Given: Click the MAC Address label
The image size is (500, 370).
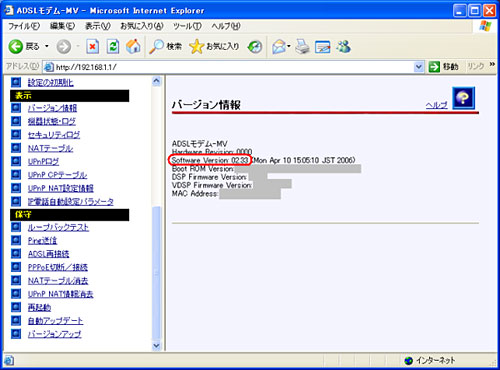Looking at the screenshot, I should (x=195, y=193).
